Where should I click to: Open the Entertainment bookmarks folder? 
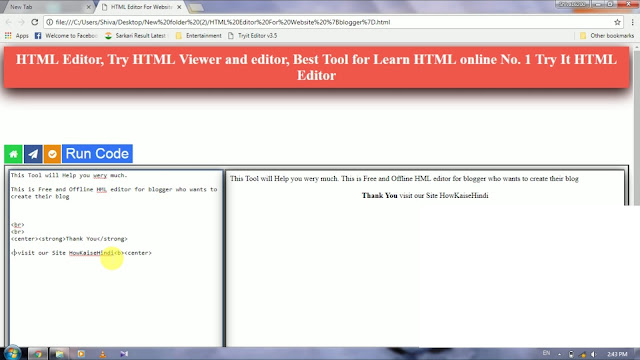pyautogui.click(x=198, y=36)
